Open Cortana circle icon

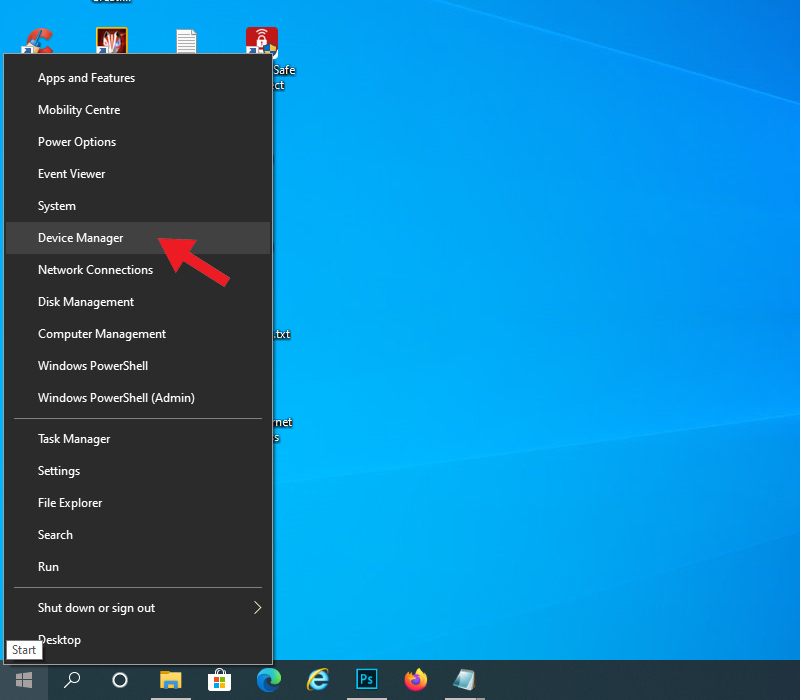(x=120, y=680)
